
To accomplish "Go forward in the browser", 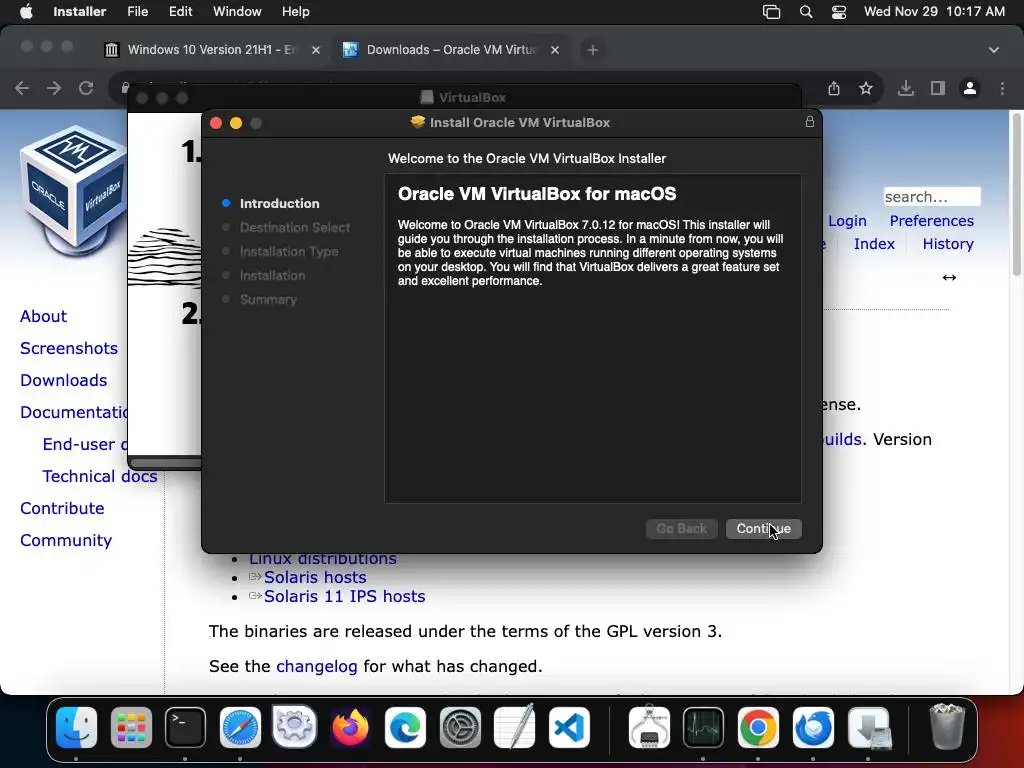I will 54,88.
